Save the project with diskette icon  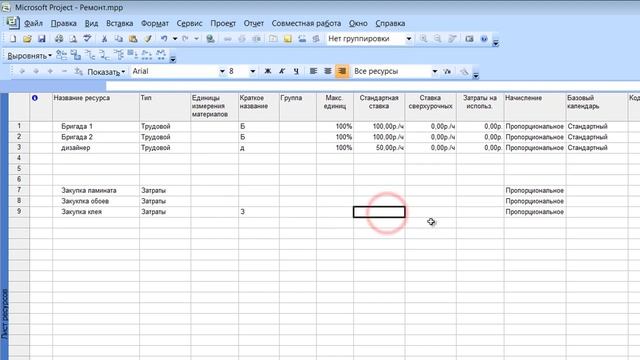click(x=41, y=39)
